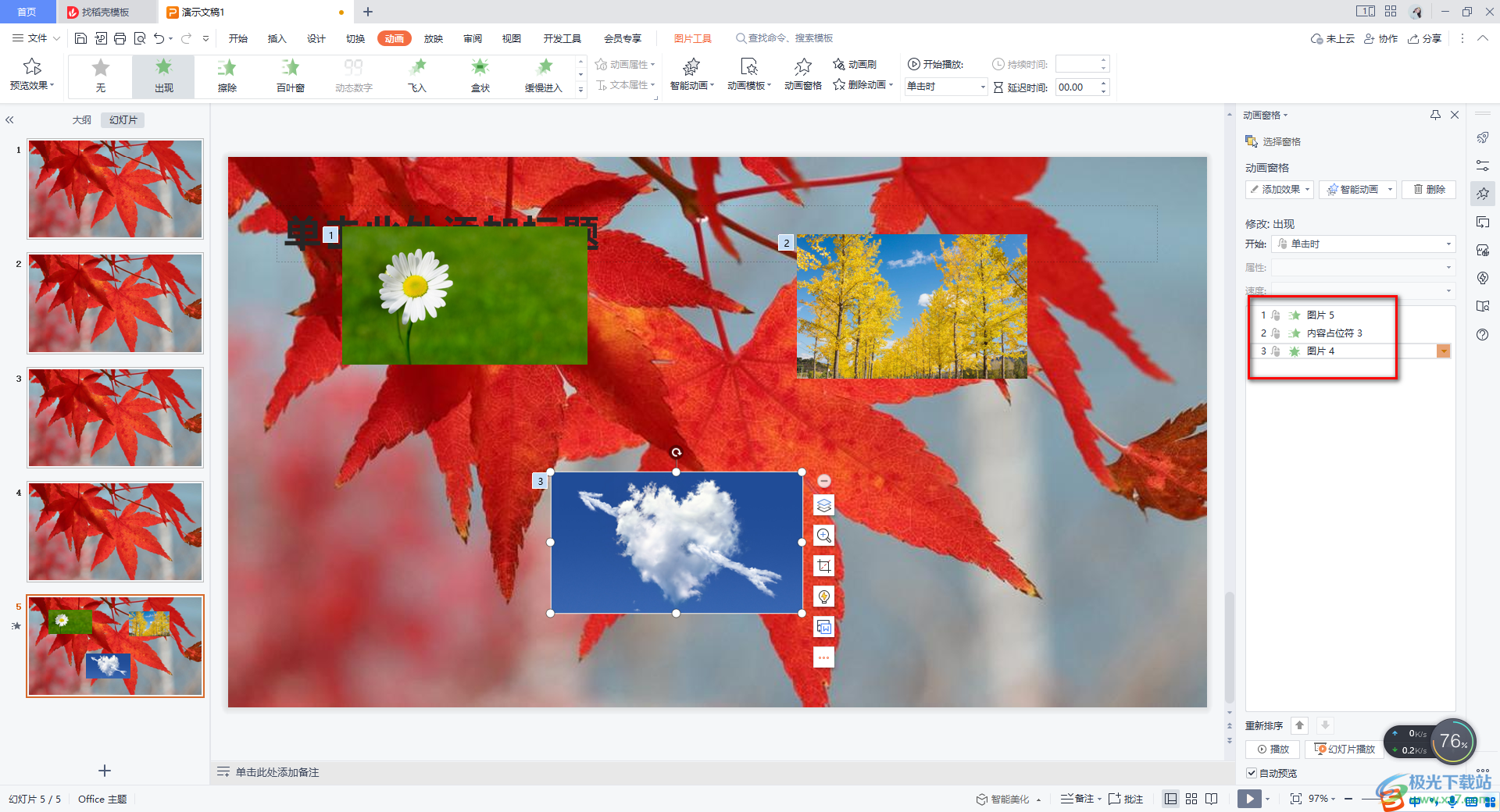Click the Save icon in quick toolbar
The width and height of the screenshot is (1500, 812).
click(80, 38)
